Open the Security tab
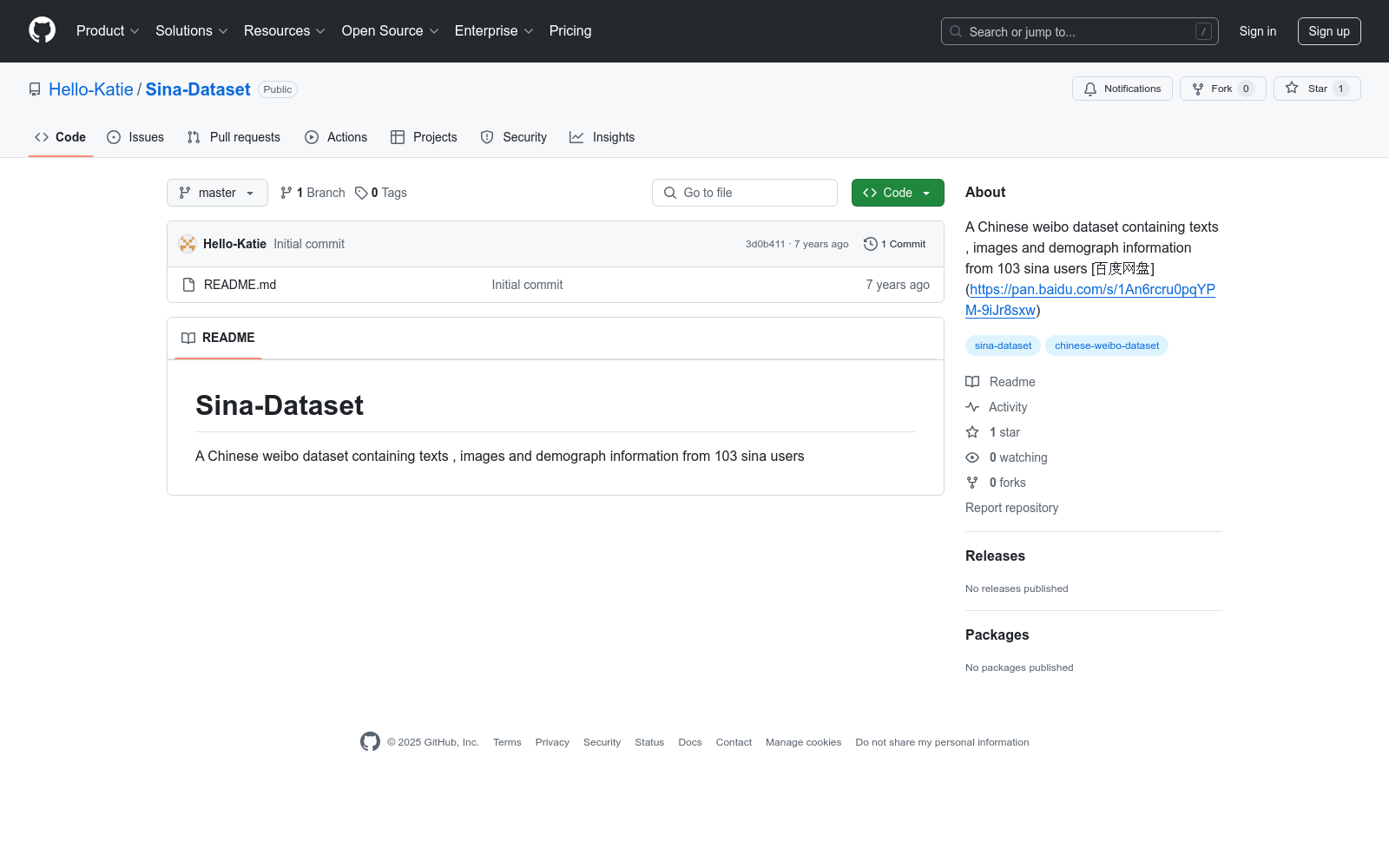 pyautogui.click(x=514, y=137)
